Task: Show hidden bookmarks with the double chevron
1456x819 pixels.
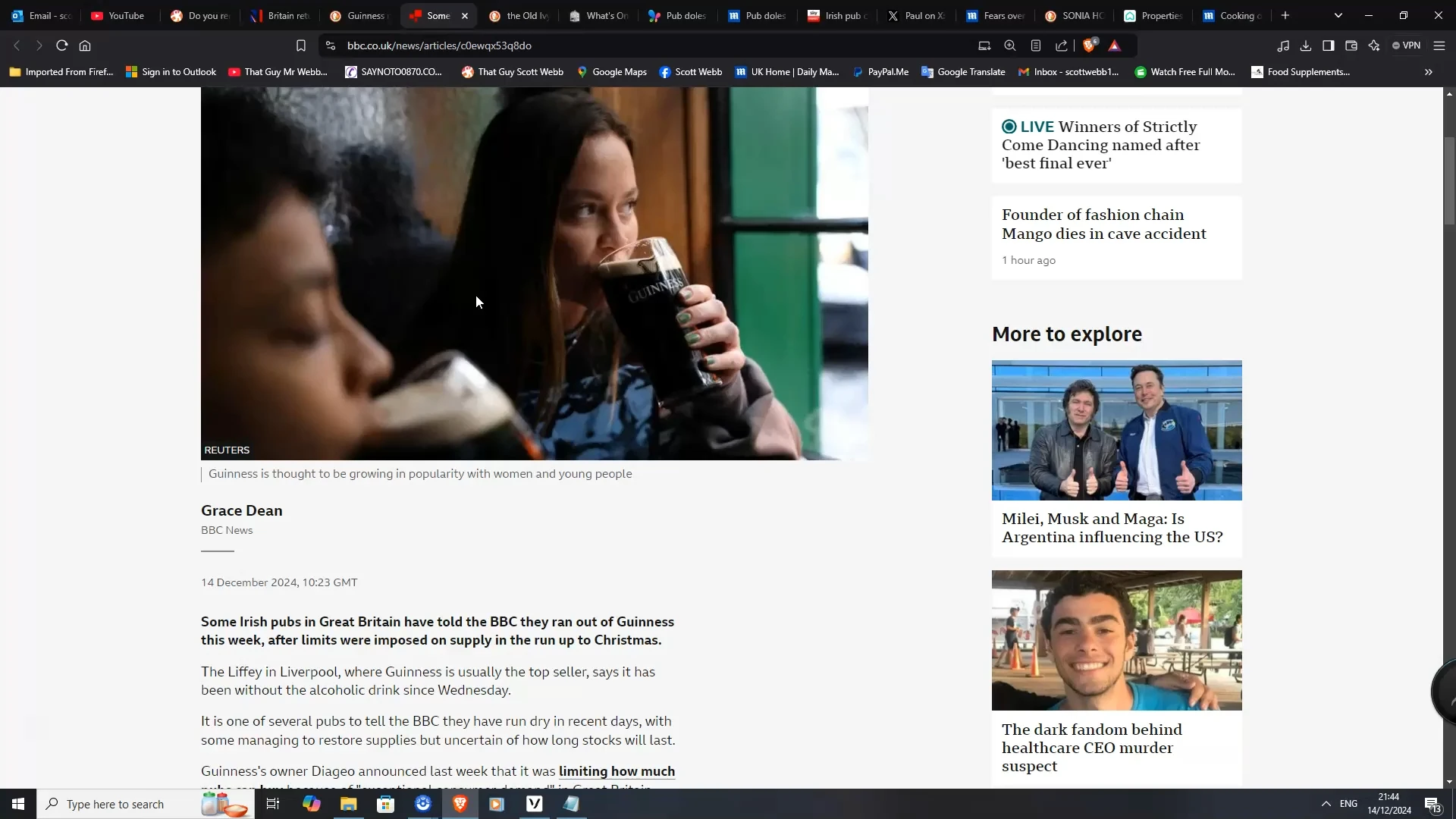Action: coord(1429,72)
